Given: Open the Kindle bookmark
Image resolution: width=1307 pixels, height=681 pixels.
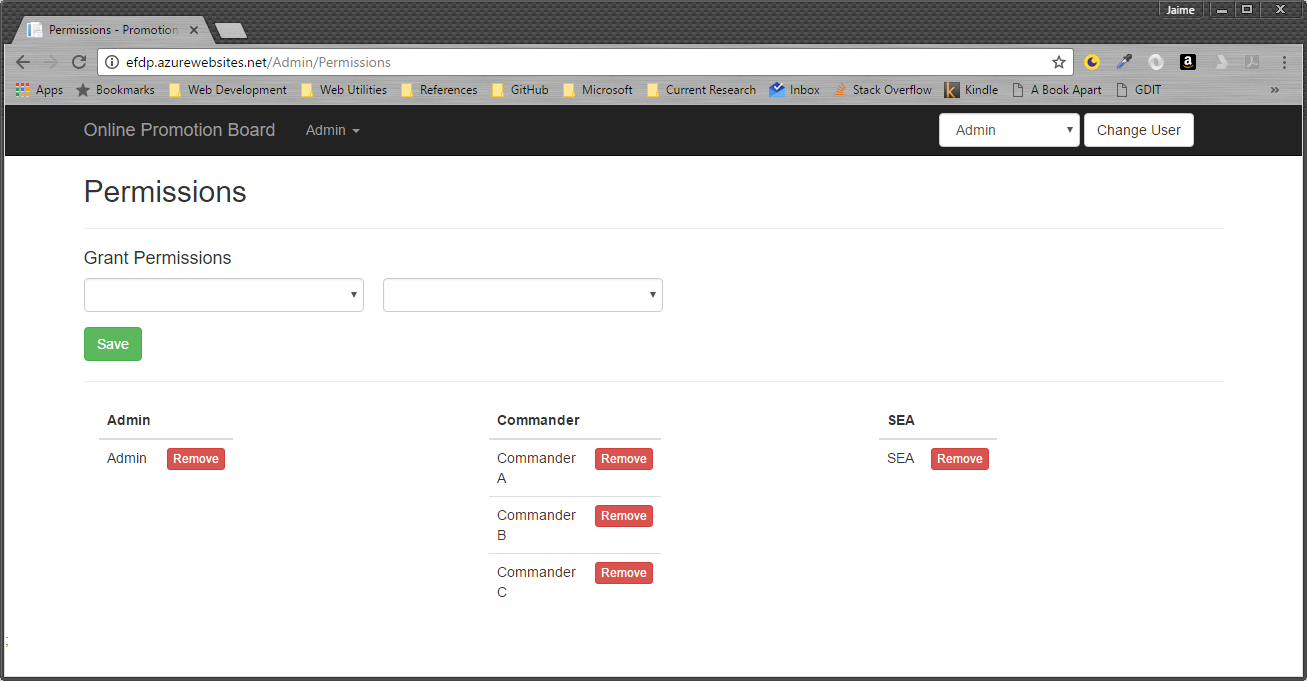Looking at the screenshot, I should coord(971,90).
